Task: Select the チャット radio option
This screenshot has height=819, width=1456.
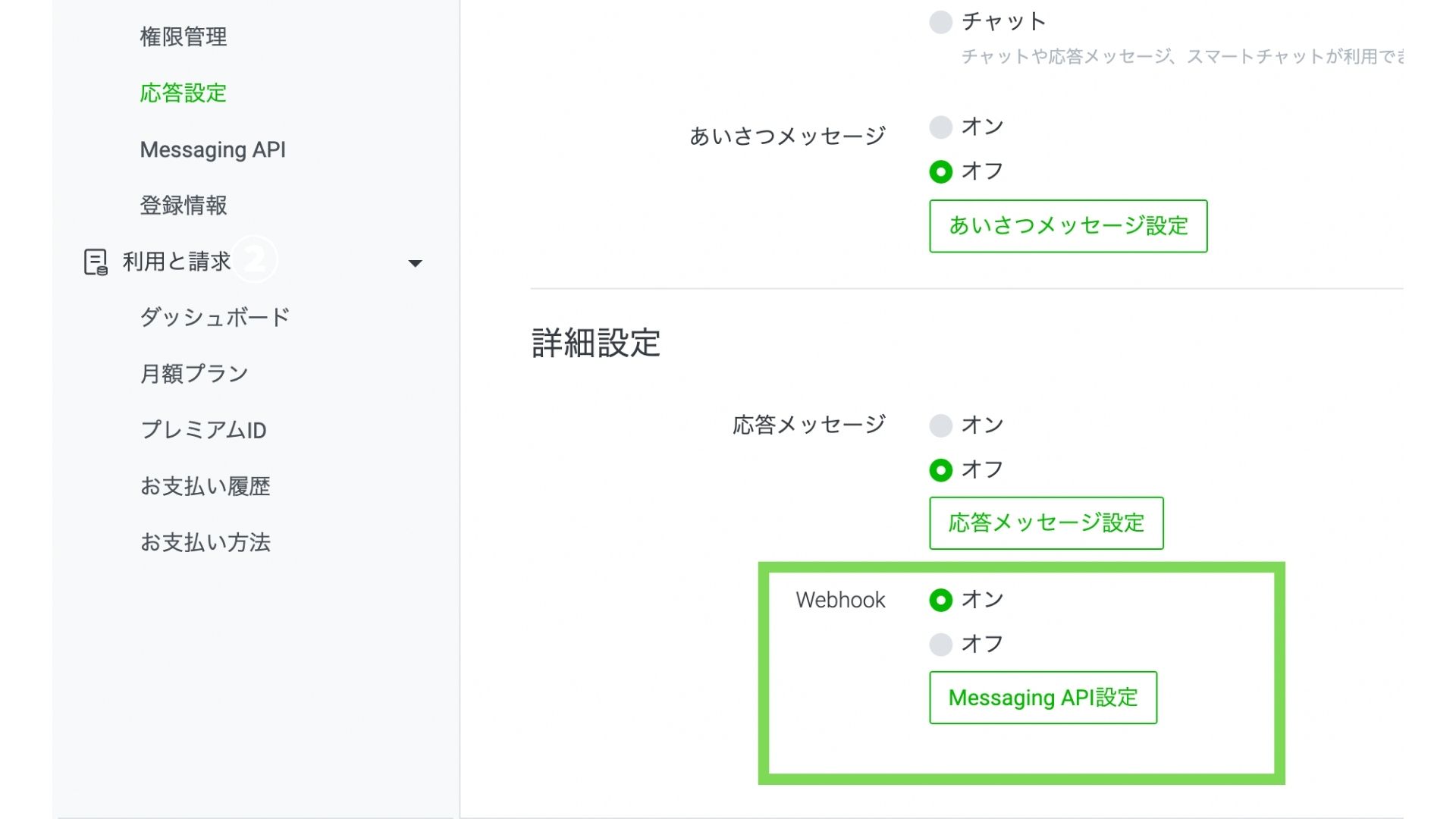Action: pyautogui.click(x=940, y=22)
